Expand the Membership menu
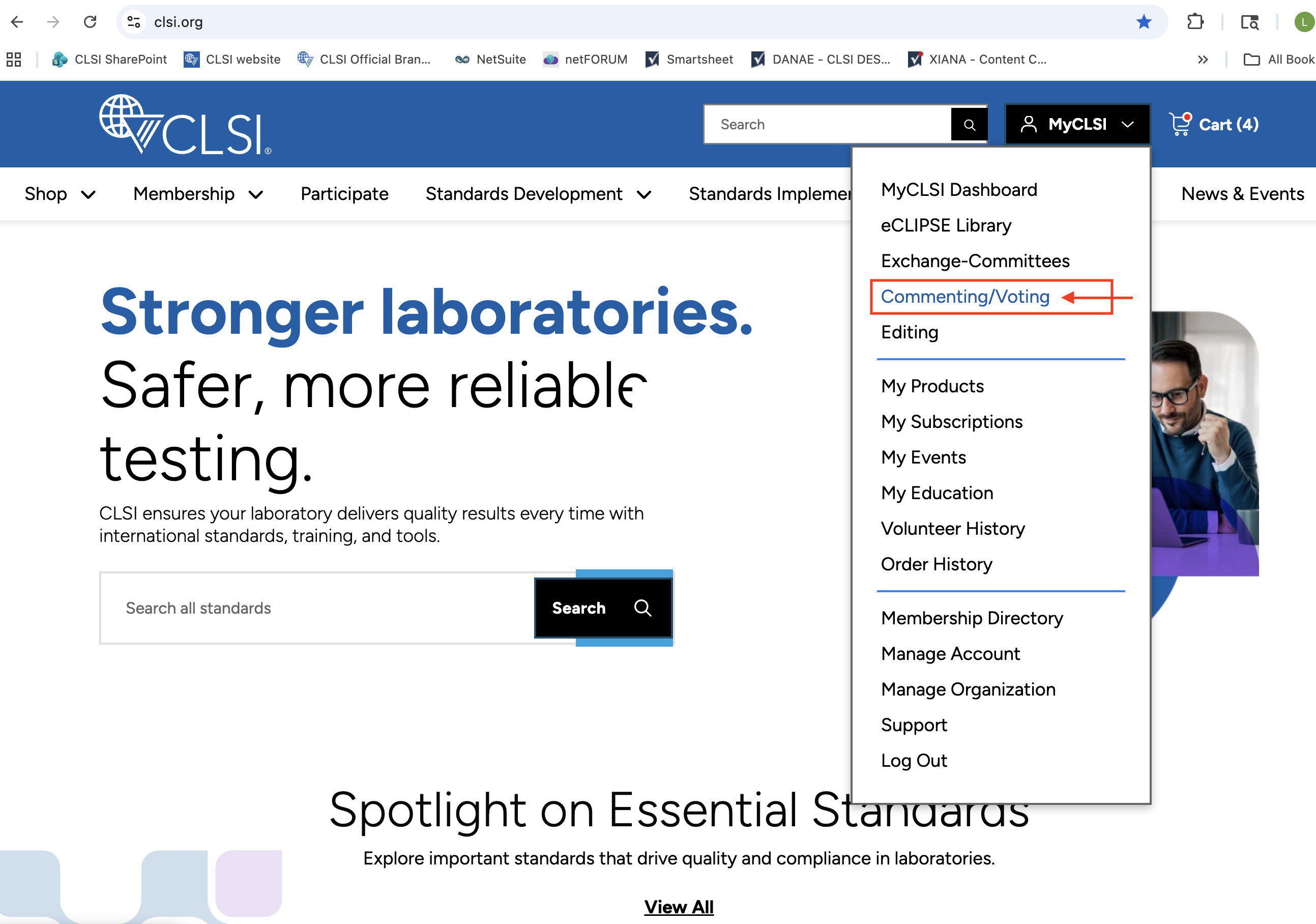The width and height of the screenshot is (1316, 924). (x=198, y=194)
